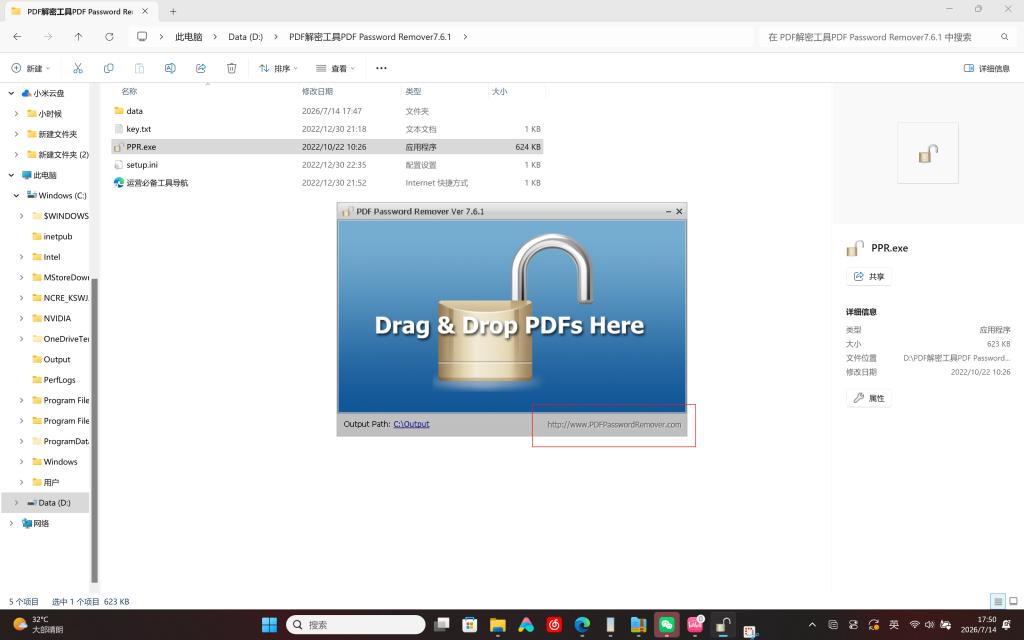Open the www.PDFPasswordRemover.com link

pyautogui.click(x=614, y=424)
